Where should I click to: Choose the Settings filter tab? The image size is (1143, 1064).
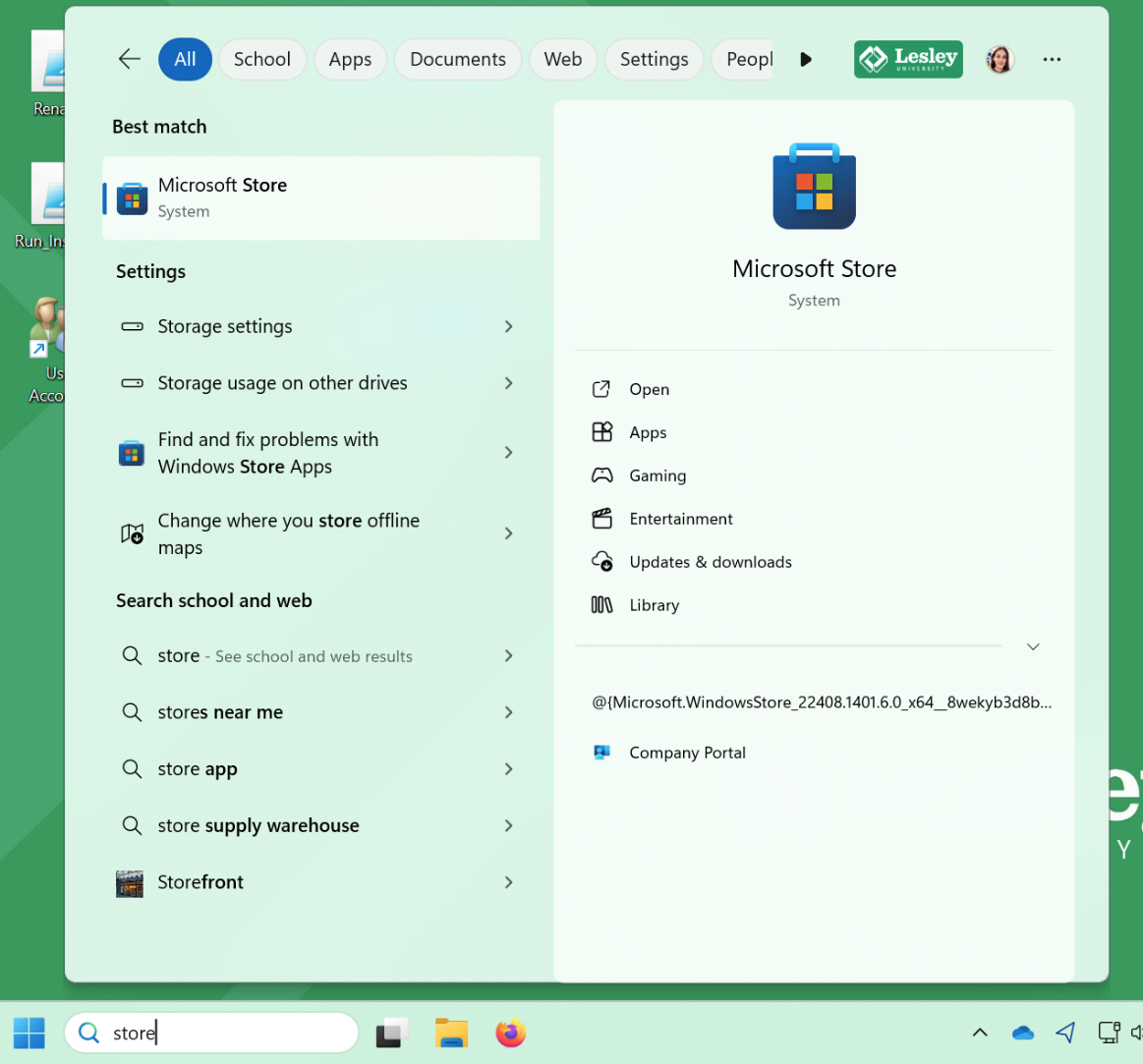[654, 59]
